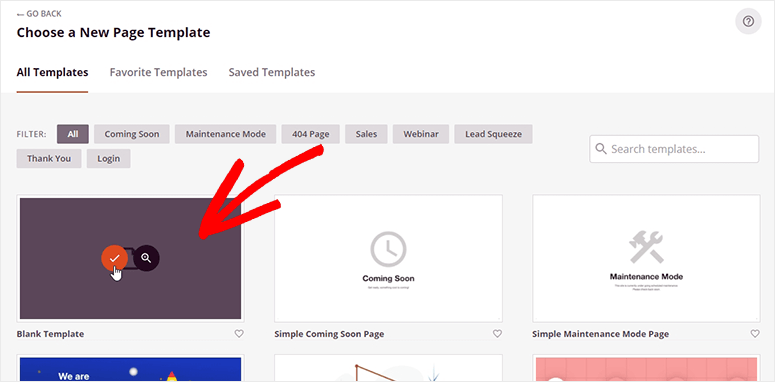Screen dimensions: 775x382
Task: Favorite Simple Maintenance Mode Page heart
Action: [x=755, y=334]
